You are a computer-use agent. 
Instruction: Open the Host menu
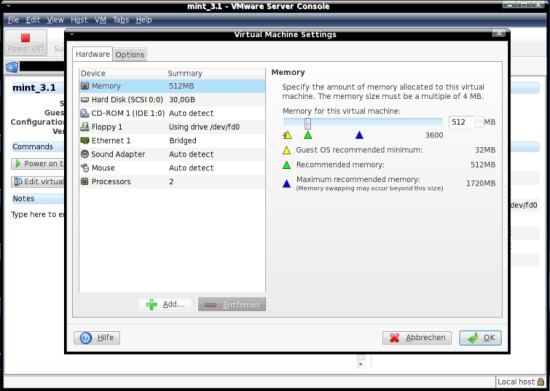[79, 20]
